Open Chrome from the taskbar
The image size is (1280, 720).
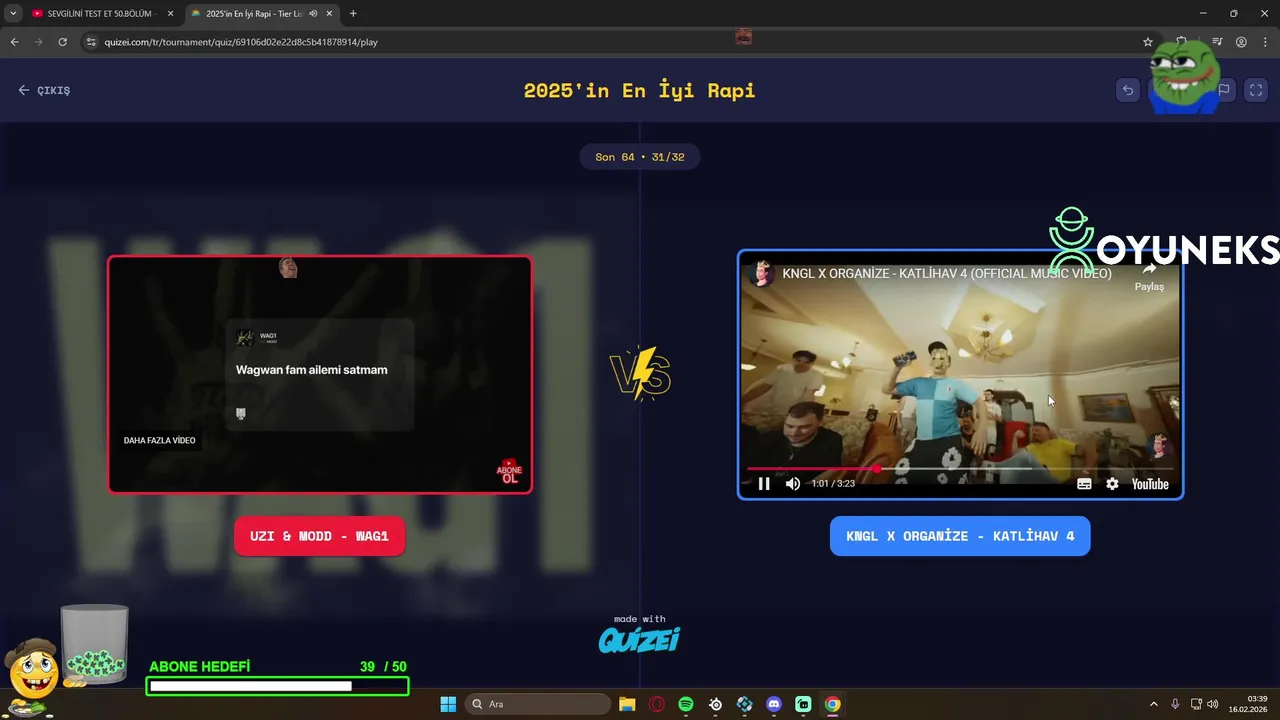pyautogui.click(x=832, y=704)
